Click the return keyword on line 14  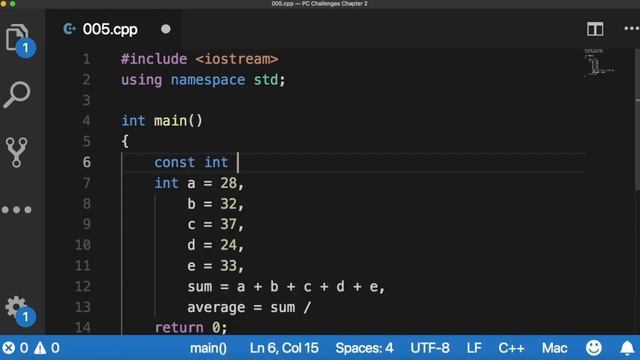tap(179, 327)
